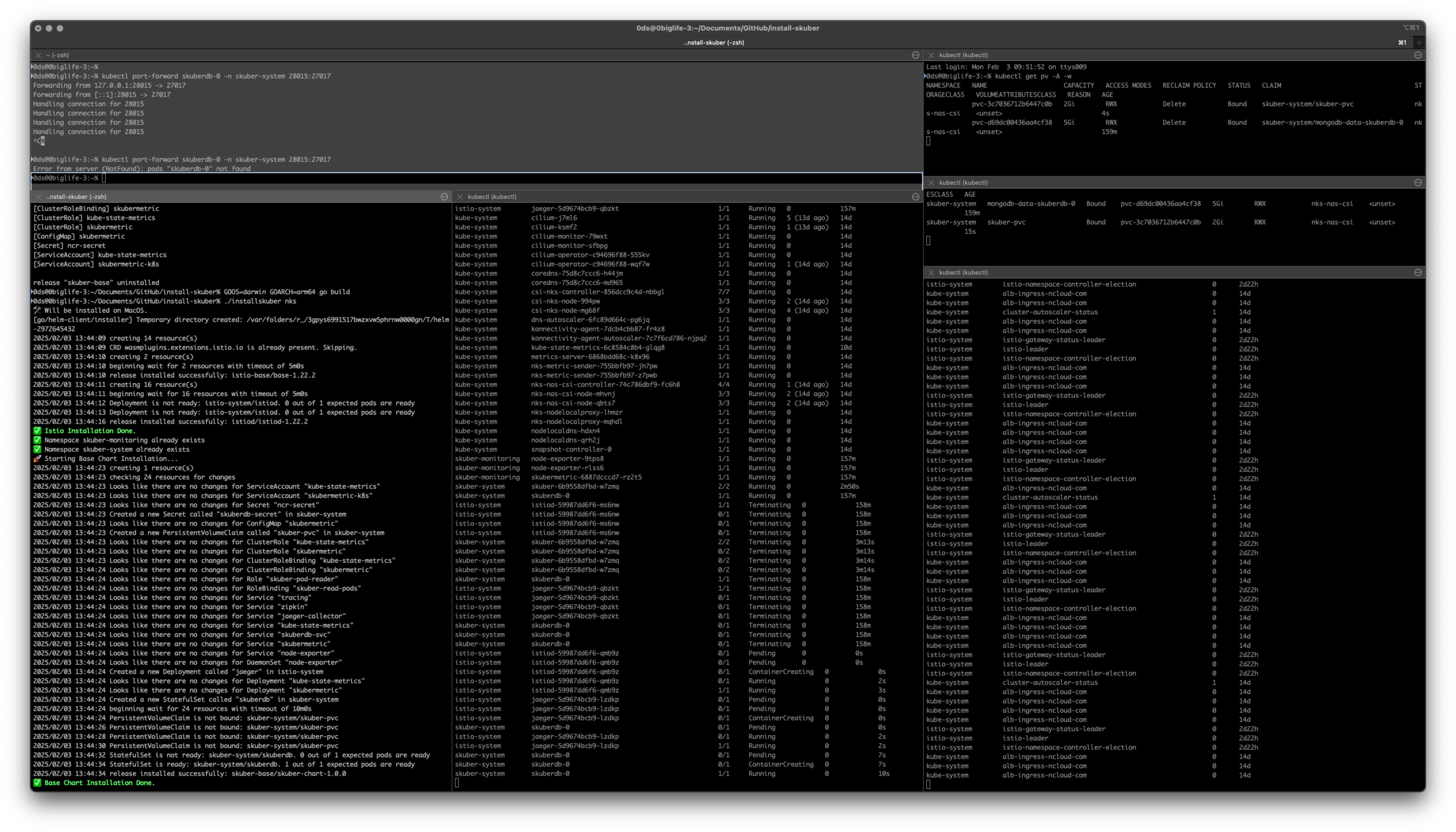Select the ~ (-zsh) pane title
Image resolution: width=1456 pixels, height=832 pixels.
58,55
